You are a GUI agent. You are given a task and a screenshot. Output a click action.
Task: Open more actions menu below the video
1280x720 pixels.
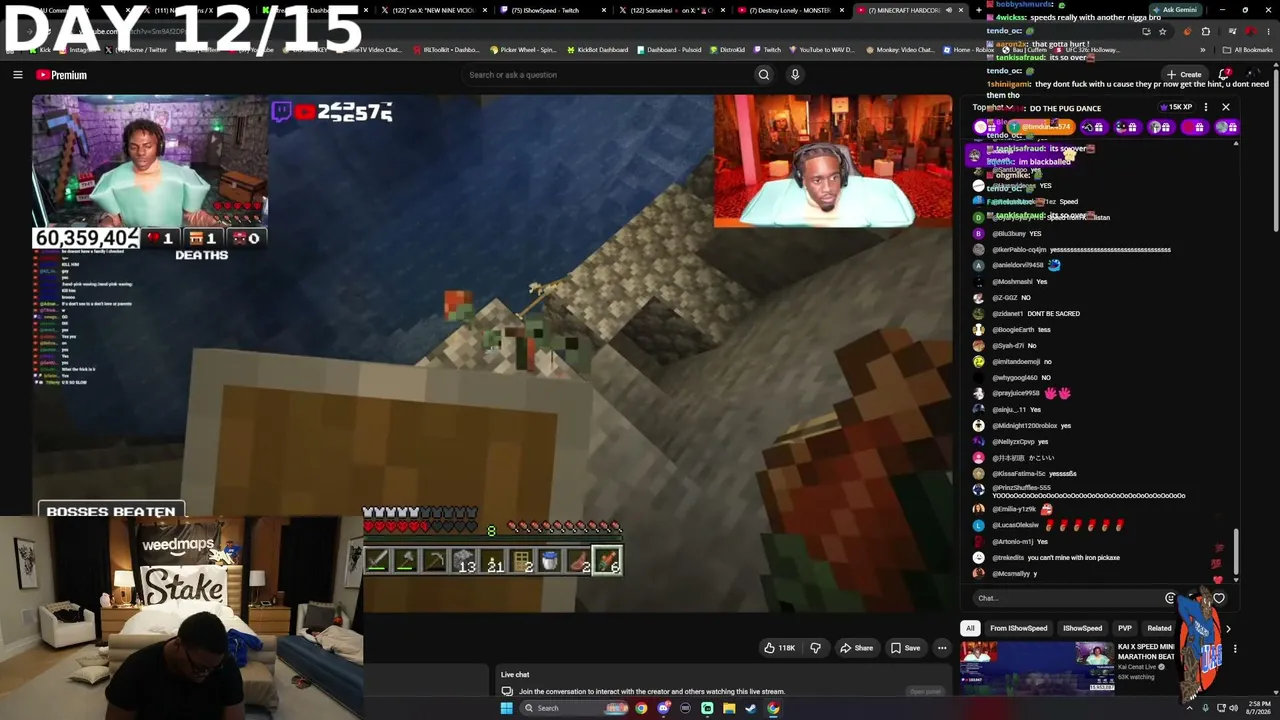[x=942, y=648]
